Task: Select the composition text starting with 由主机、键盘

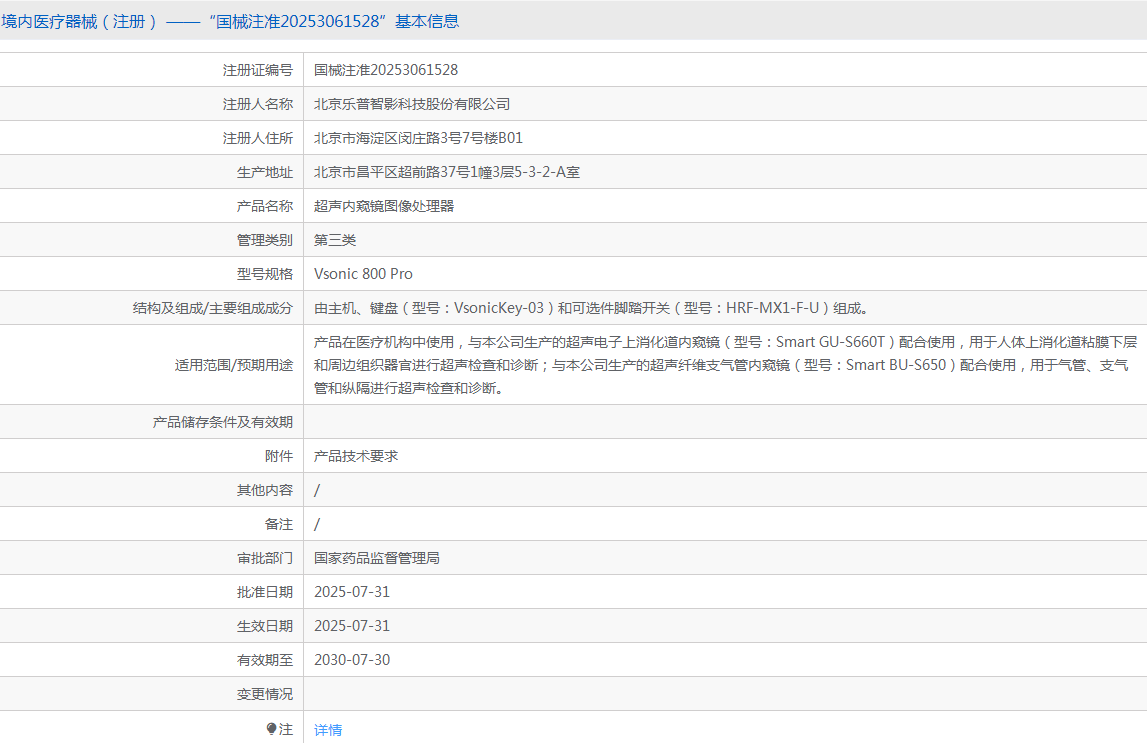Action: click(x=591, y=308)
